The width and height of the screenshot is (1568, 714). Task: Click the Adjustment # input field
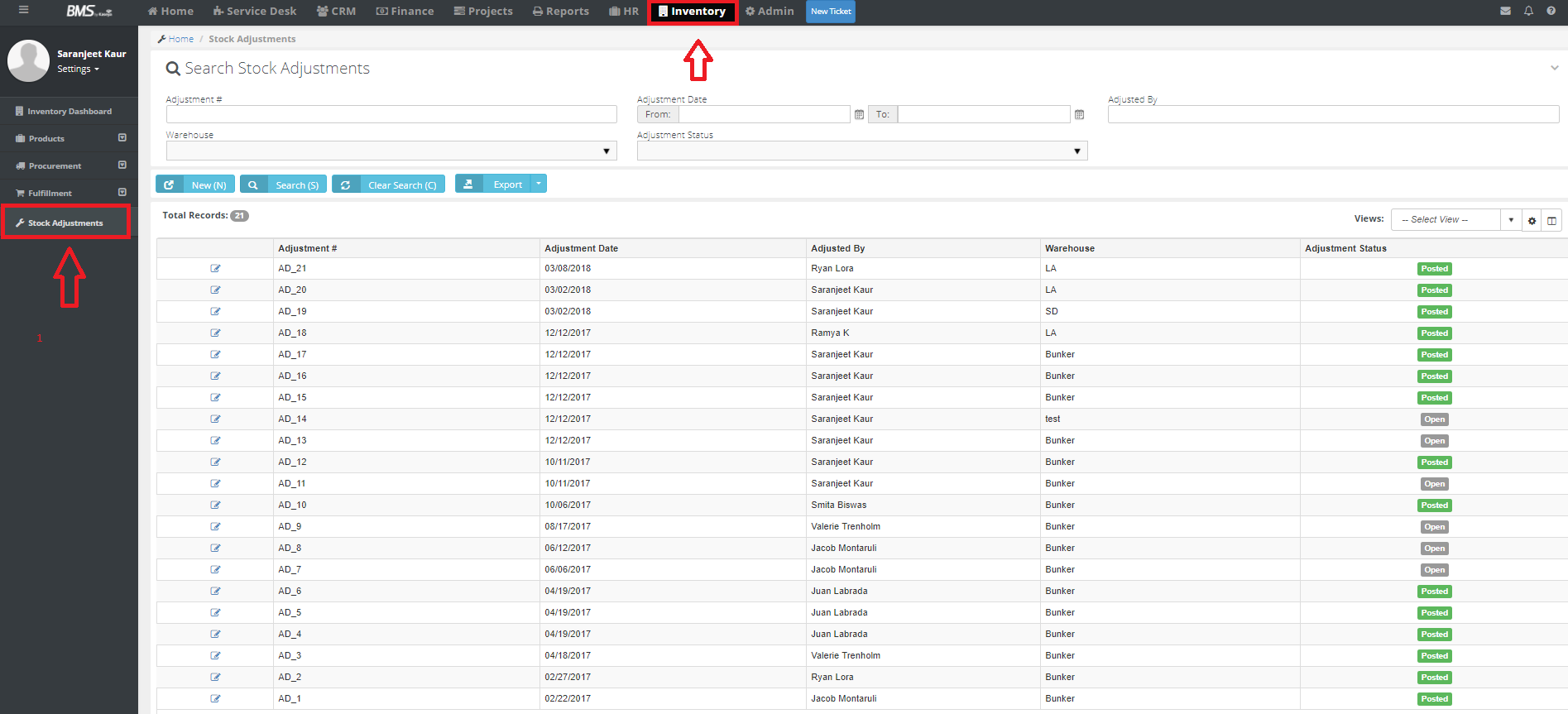pos(391,114)
